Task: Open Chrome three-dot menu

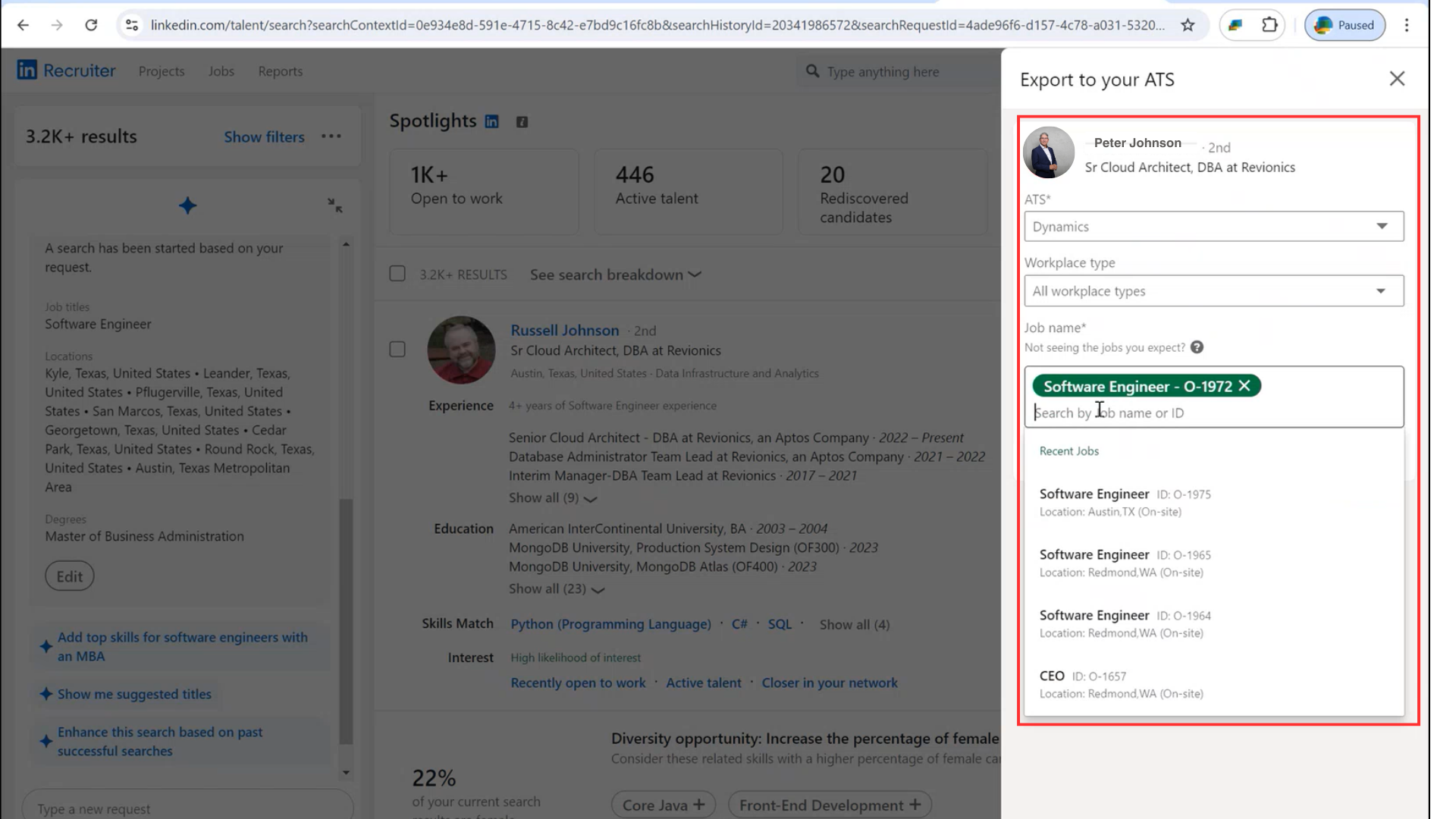Action: (1407, 25)
